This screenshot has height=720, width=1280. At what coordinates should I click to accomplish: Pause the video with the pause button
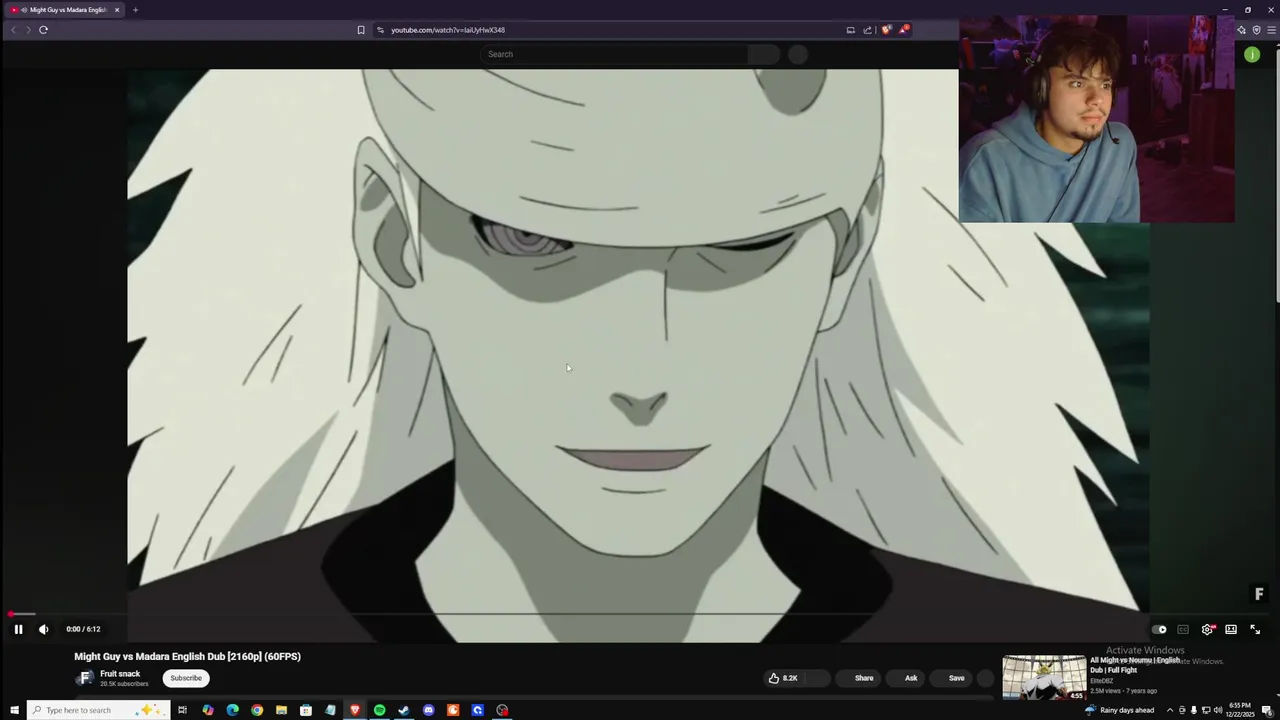tap(18, 629)
